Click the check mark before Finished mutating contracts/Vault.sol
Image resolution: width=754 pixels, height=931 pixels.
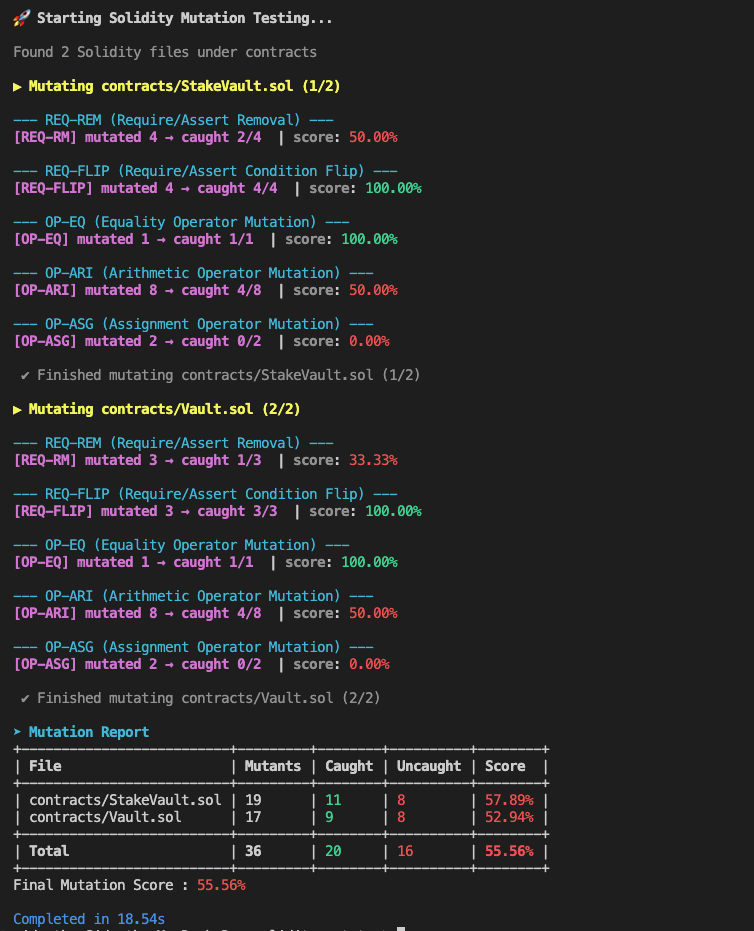25,698
